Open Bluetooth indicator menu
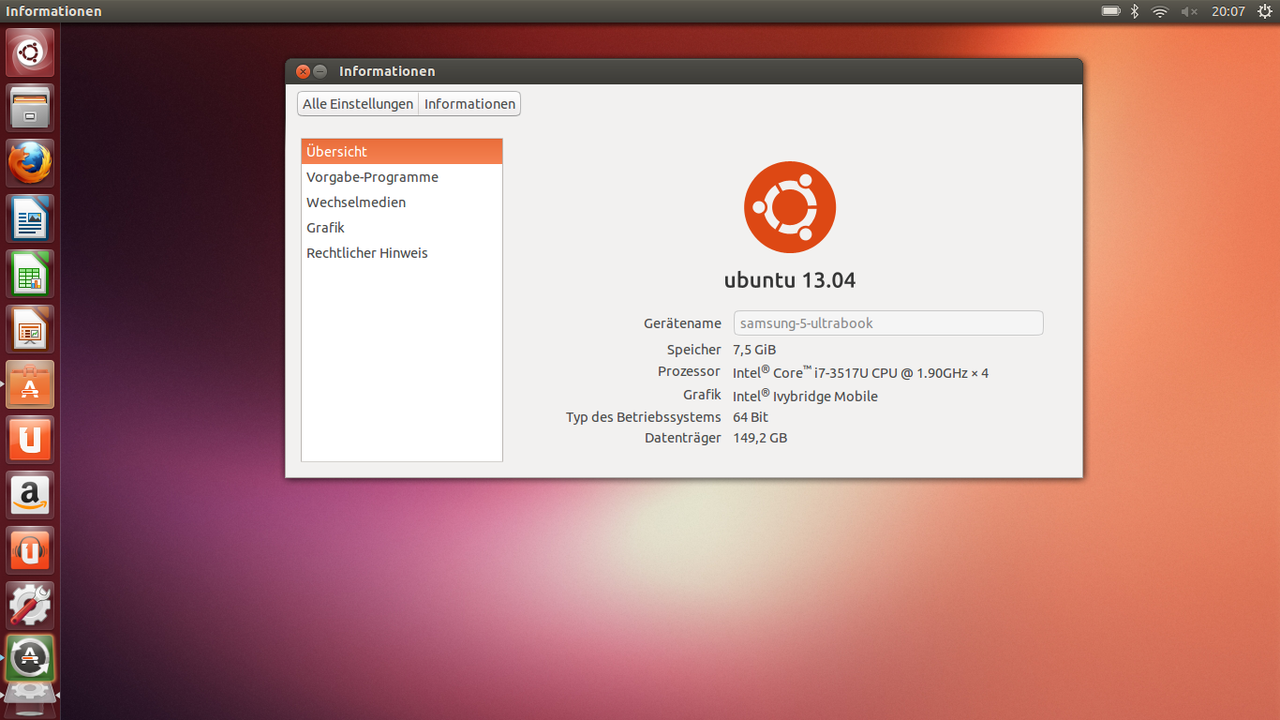 [1135, 11]
